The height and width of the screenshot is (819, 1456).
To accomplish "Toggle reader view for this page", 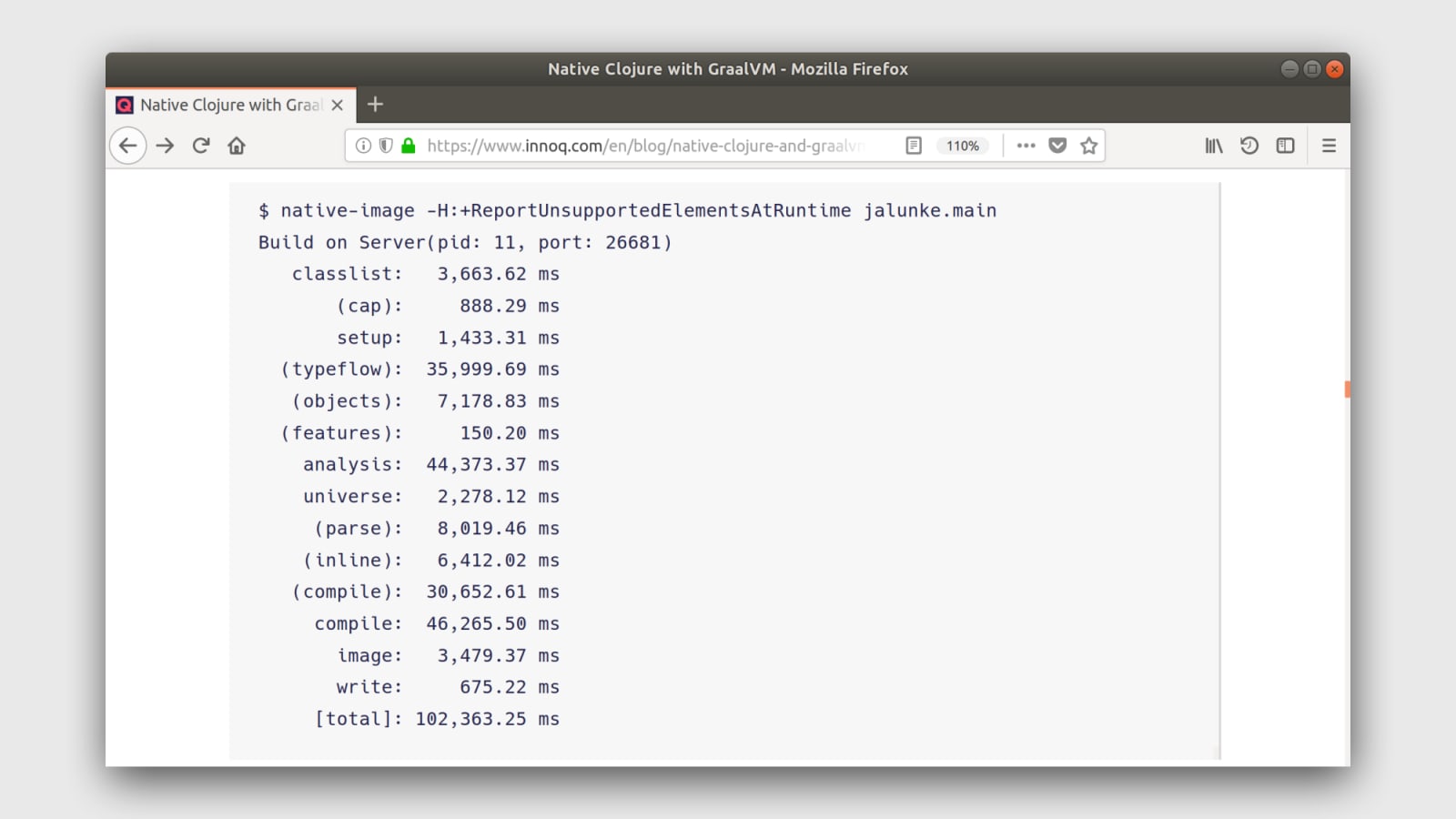I will [914, 146].
